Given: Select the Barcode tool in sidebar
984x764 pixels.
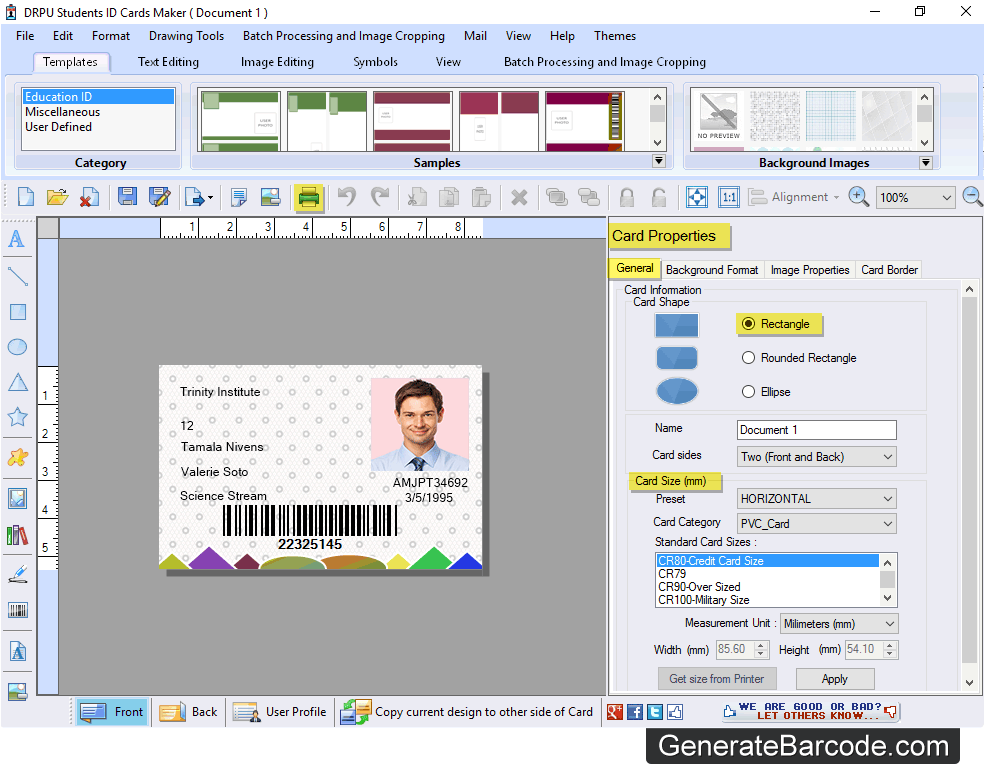Looking at the screenshot, I should (x=18, y=610).
